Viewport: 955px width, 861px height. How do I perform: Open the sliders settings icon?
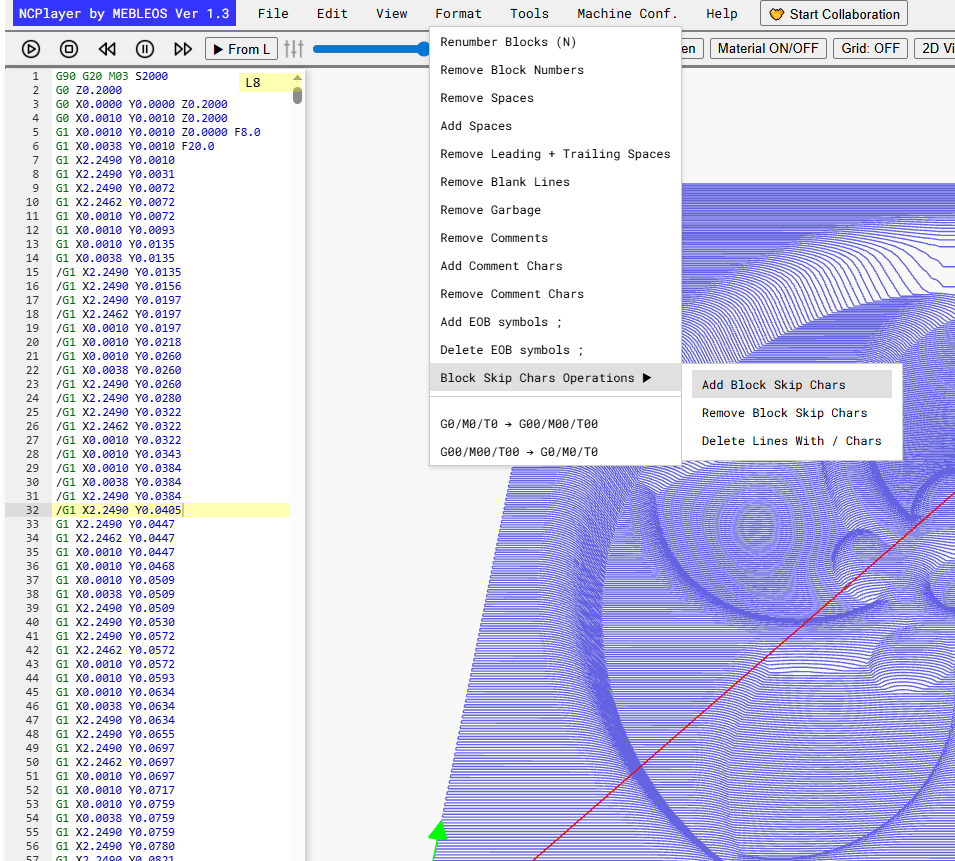coord(294,49)
